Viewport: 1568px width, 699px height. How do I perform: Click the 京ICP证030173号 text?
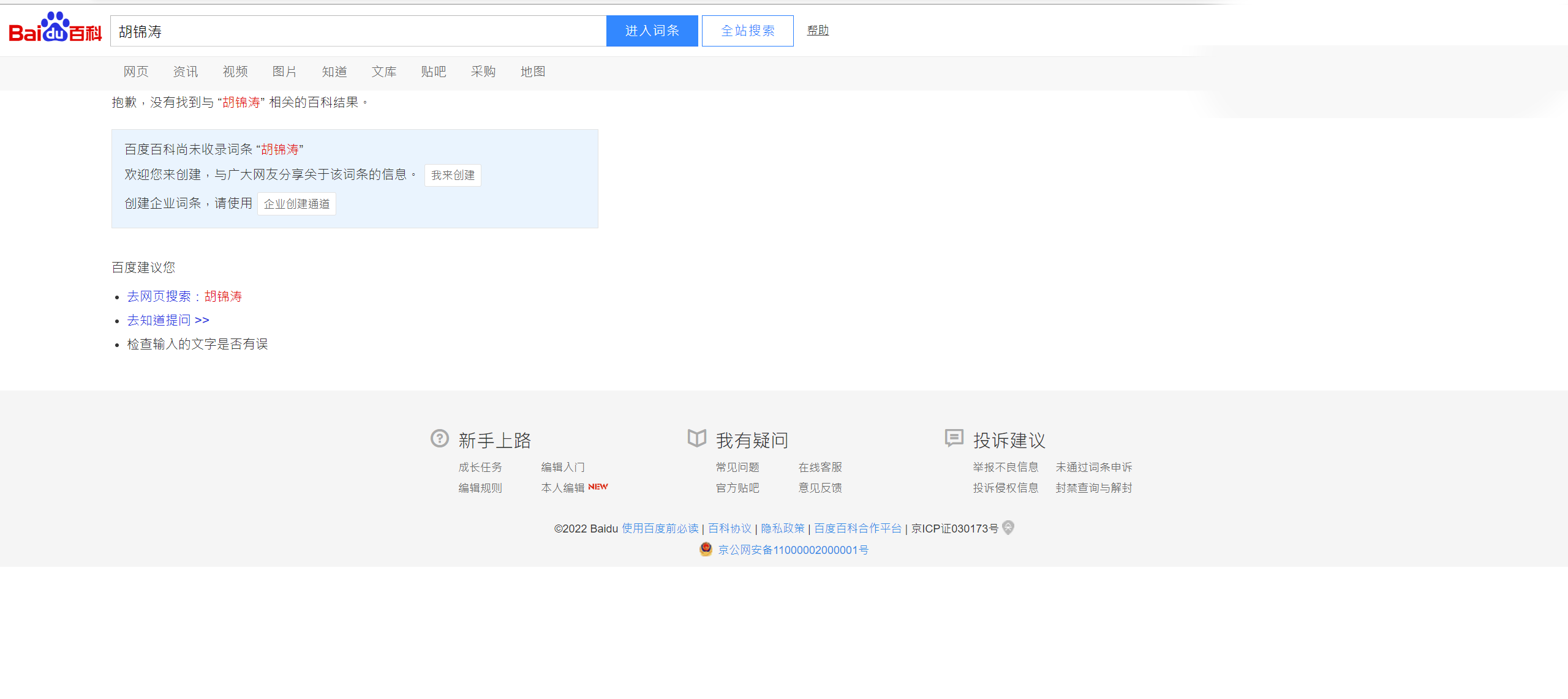click(x=955, y=529)
